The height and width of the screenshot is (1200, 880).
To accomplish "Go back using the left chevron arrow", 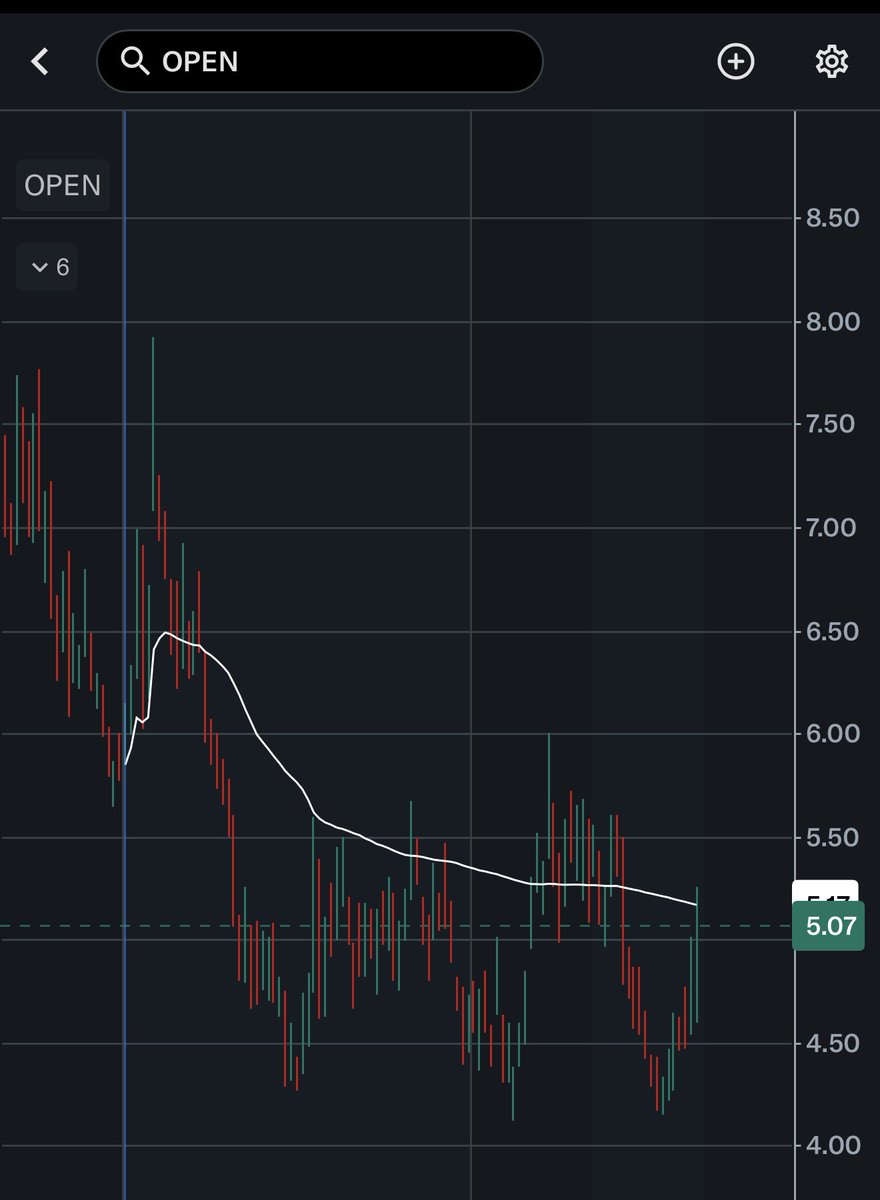I will tap(40, 62).
